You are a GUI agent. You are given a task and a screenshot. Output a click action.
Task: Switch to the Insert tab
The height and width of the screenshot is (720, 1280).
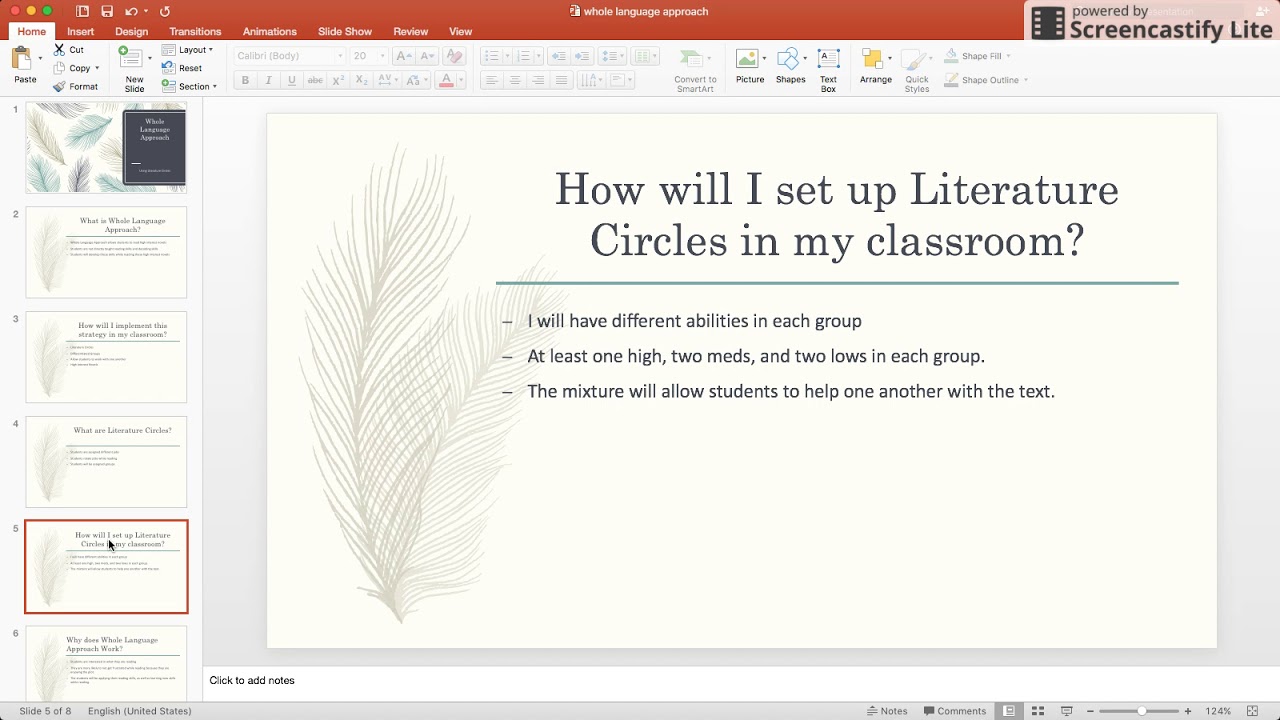pos(81,31)
